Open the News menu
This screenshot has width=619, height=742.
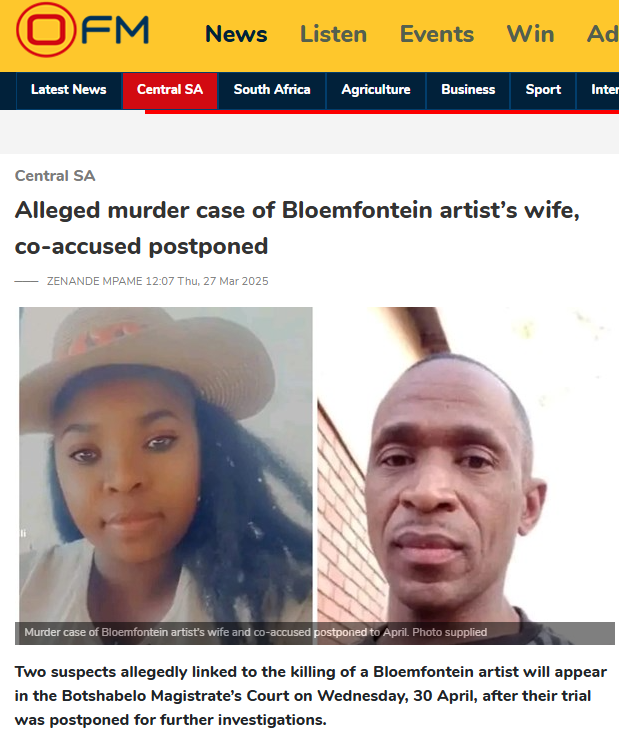point(236,34)
